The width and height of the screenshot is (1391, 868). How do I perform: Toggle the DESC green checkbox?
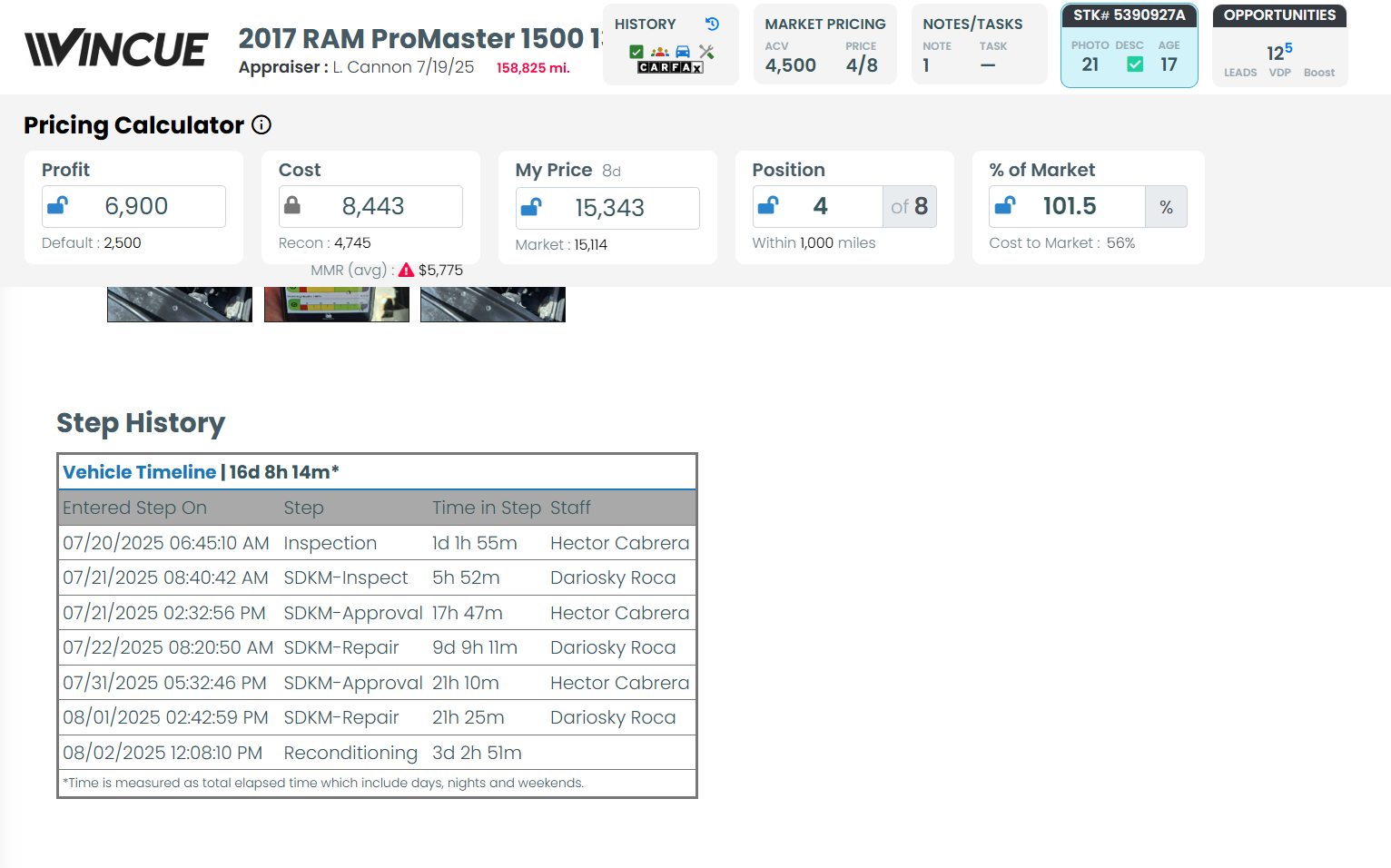1135,64
